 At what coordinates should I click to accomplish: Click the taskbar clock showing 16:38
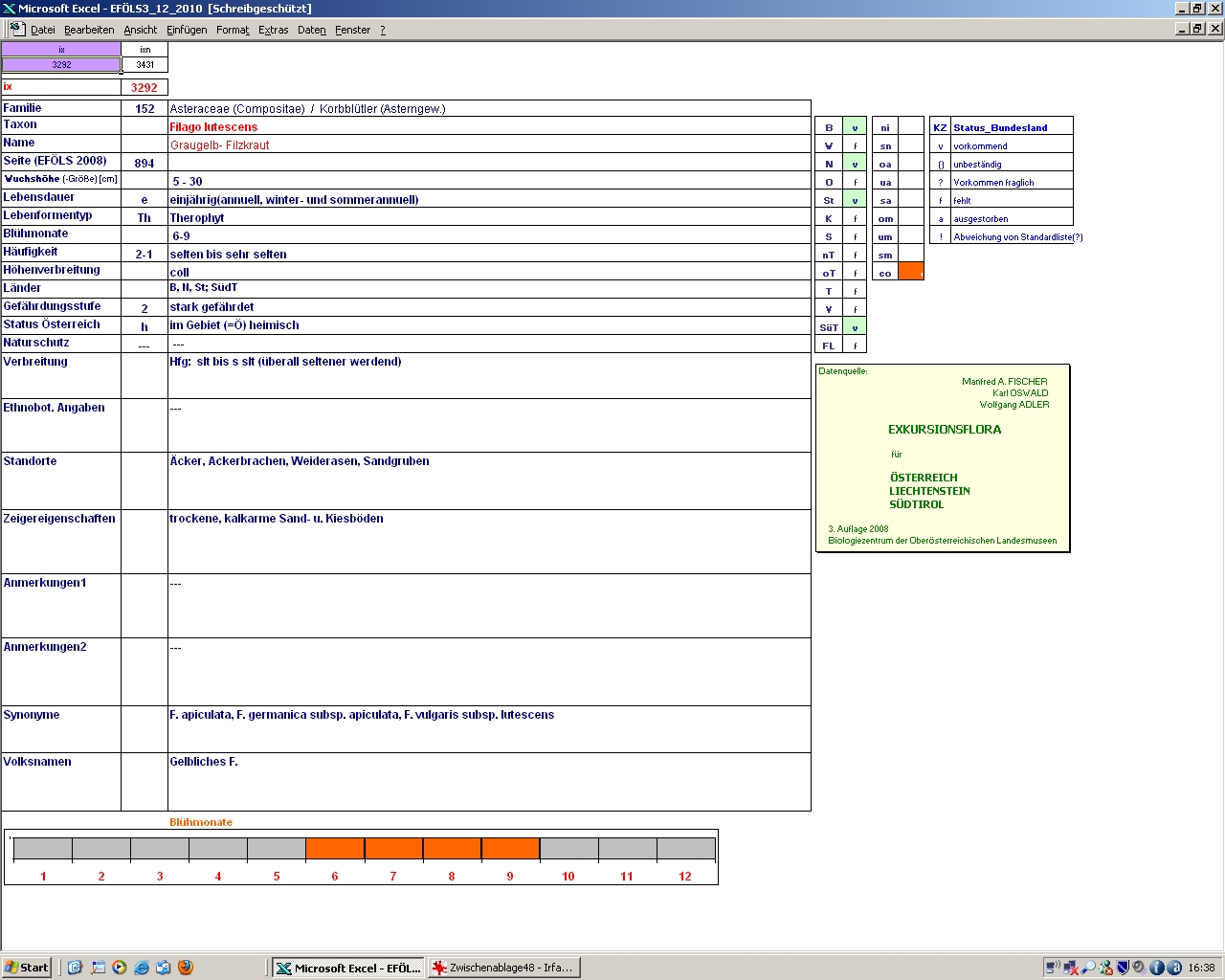pyautogui.click(x=1201, y=968)
